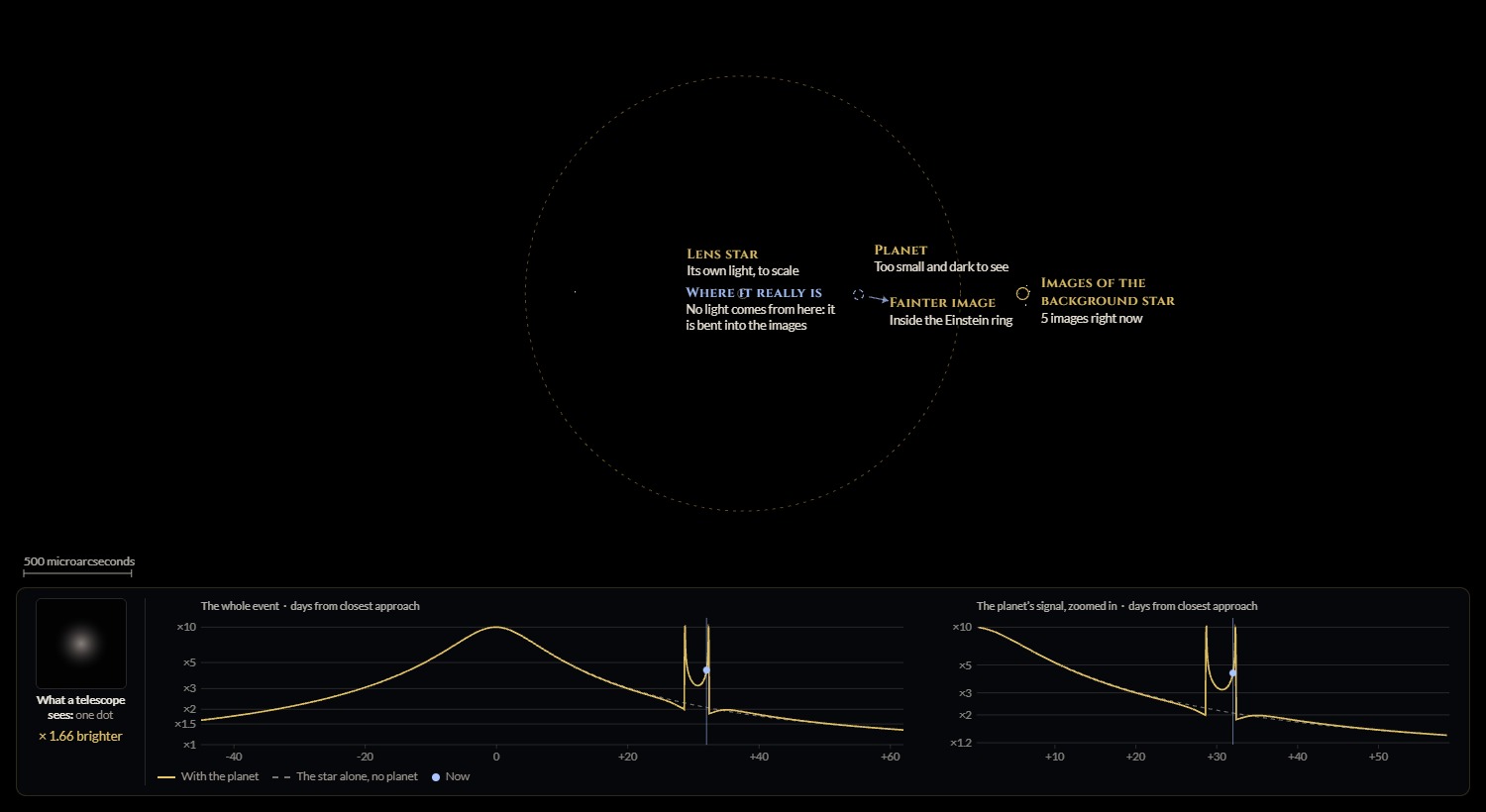Viewport: 1486px width, 812px height.
Task: Click the "×1.5" axis label on whole event chart
Action: tap(185, 724)
